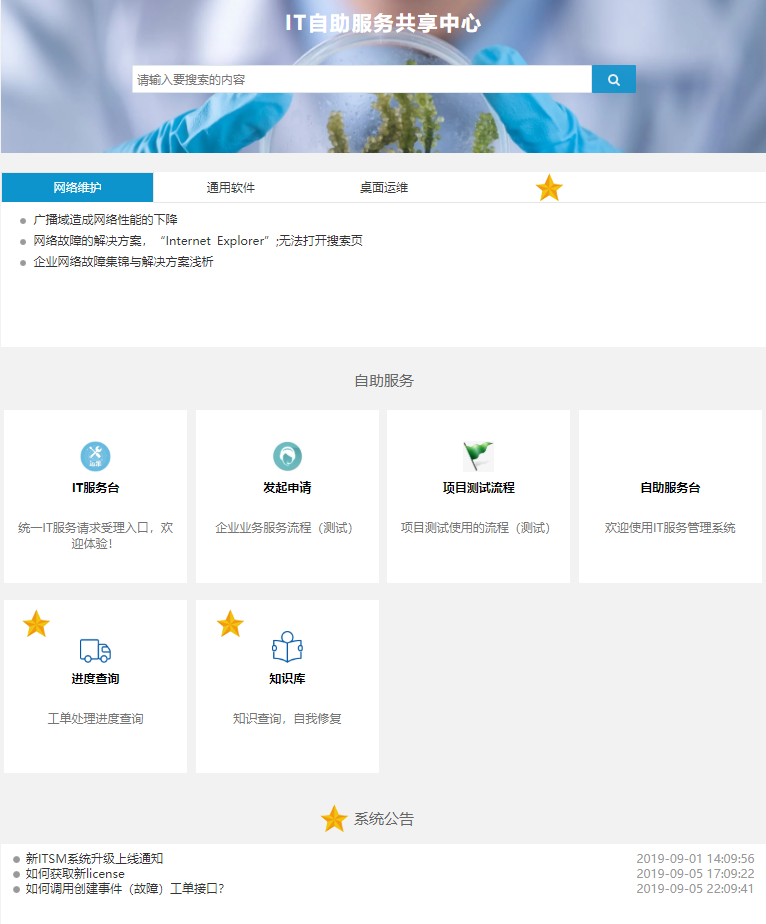
Task: Open the 知识库 book reader icon
Action: pos(287,648)
